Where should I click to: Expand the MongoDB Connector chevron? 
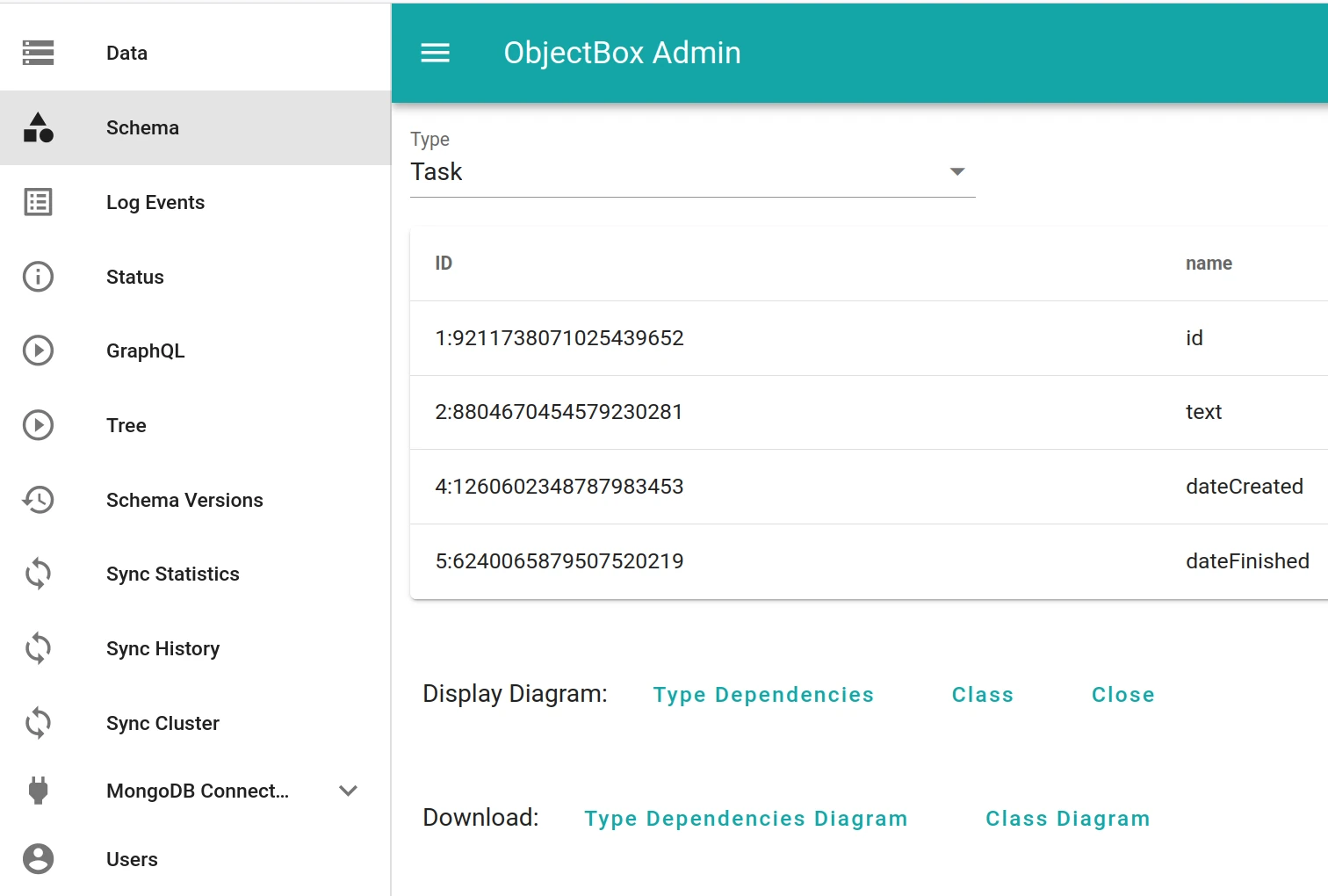(x=348, y=790)
